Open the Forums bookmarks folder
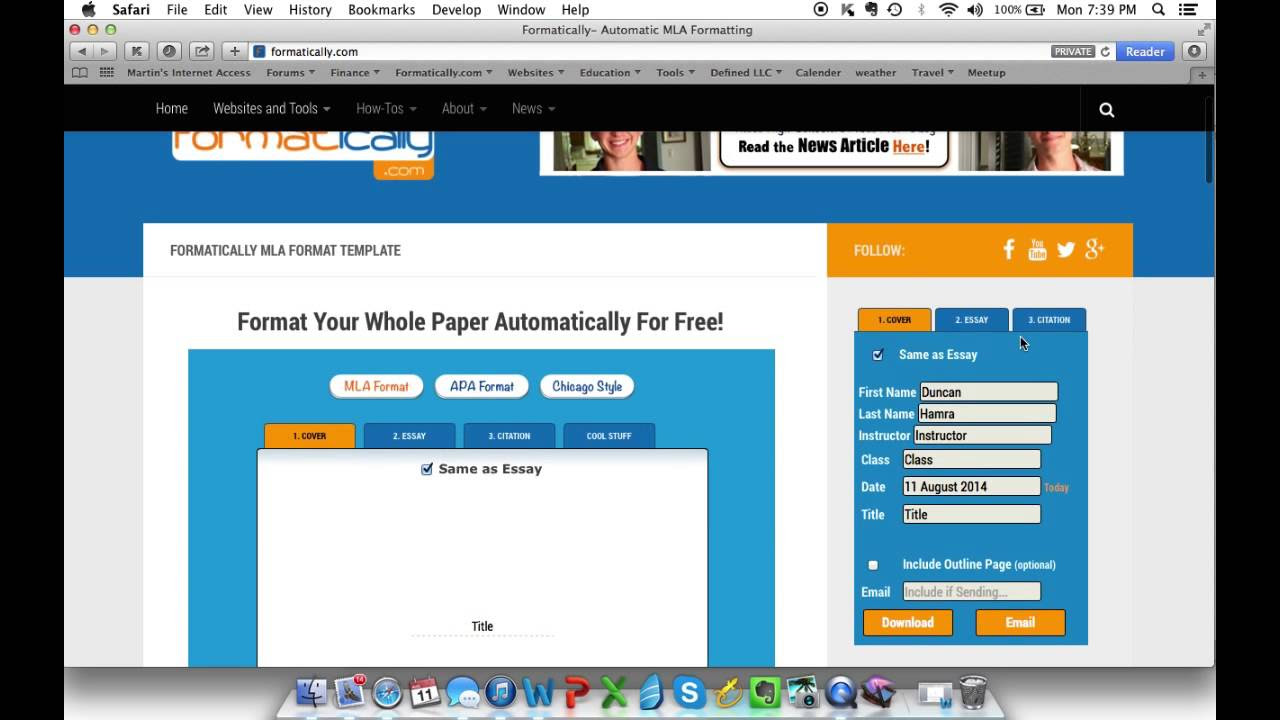 290,73
